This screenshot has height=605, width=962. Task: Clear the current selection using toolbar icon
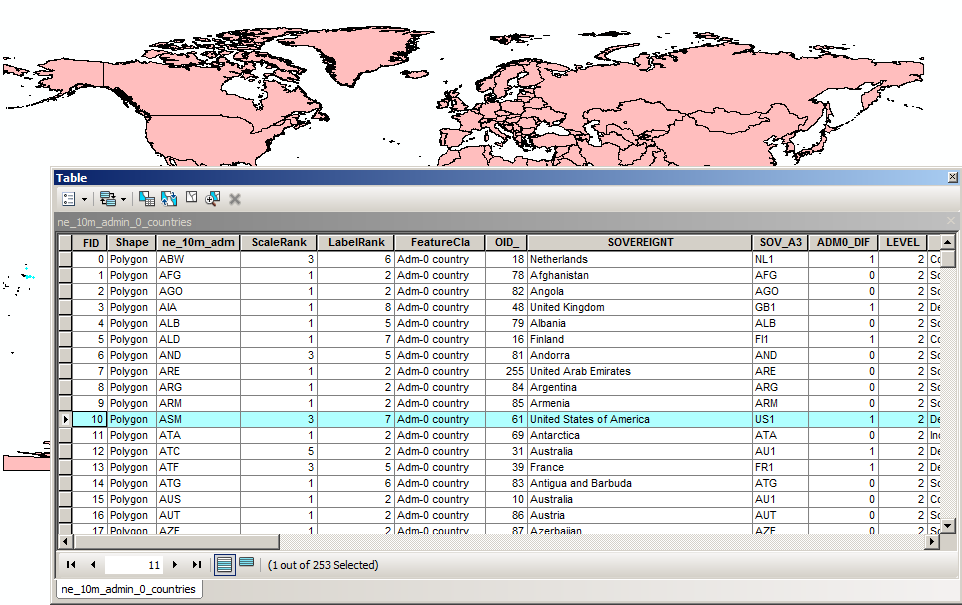[x=190, y=198]
